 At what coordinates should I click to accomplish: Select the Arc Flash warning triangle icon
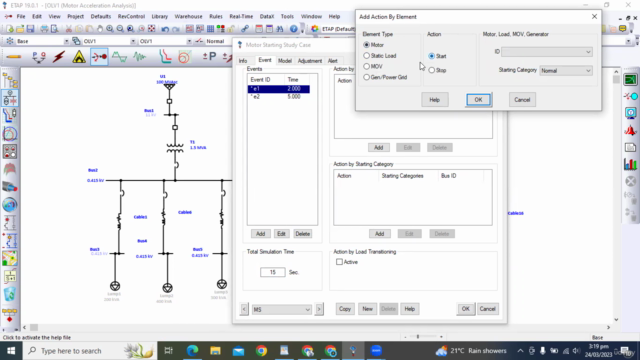79,57
